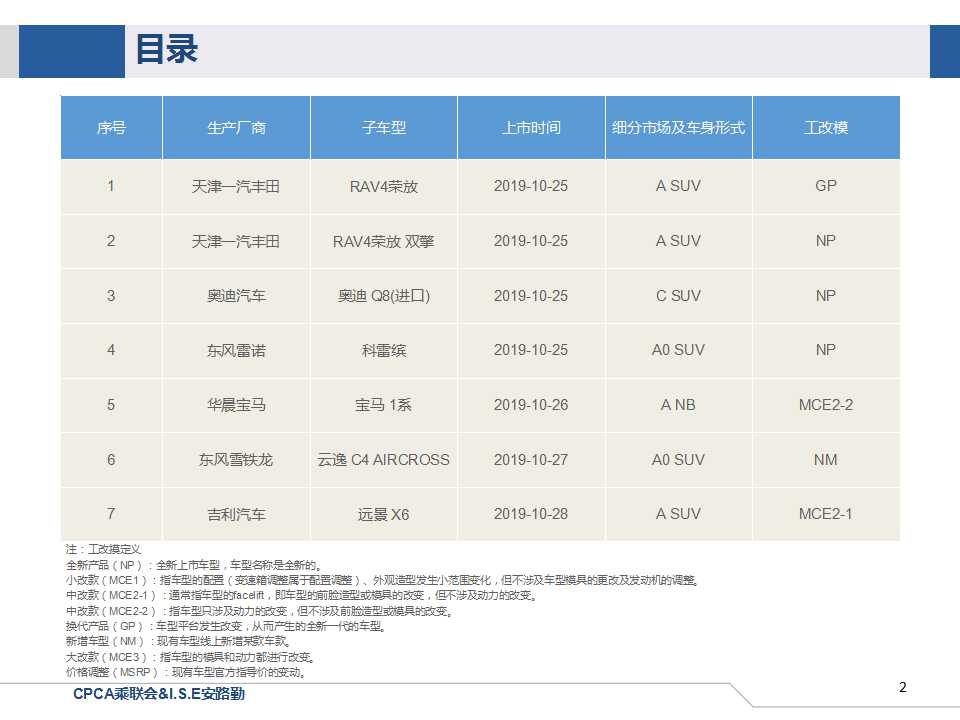Image resolution: width=960 pixels, height=720 pixels.
Task: Click 天津一汽丰田 in the RAV4荣放 双擎 row
Action: coord(236,241)
